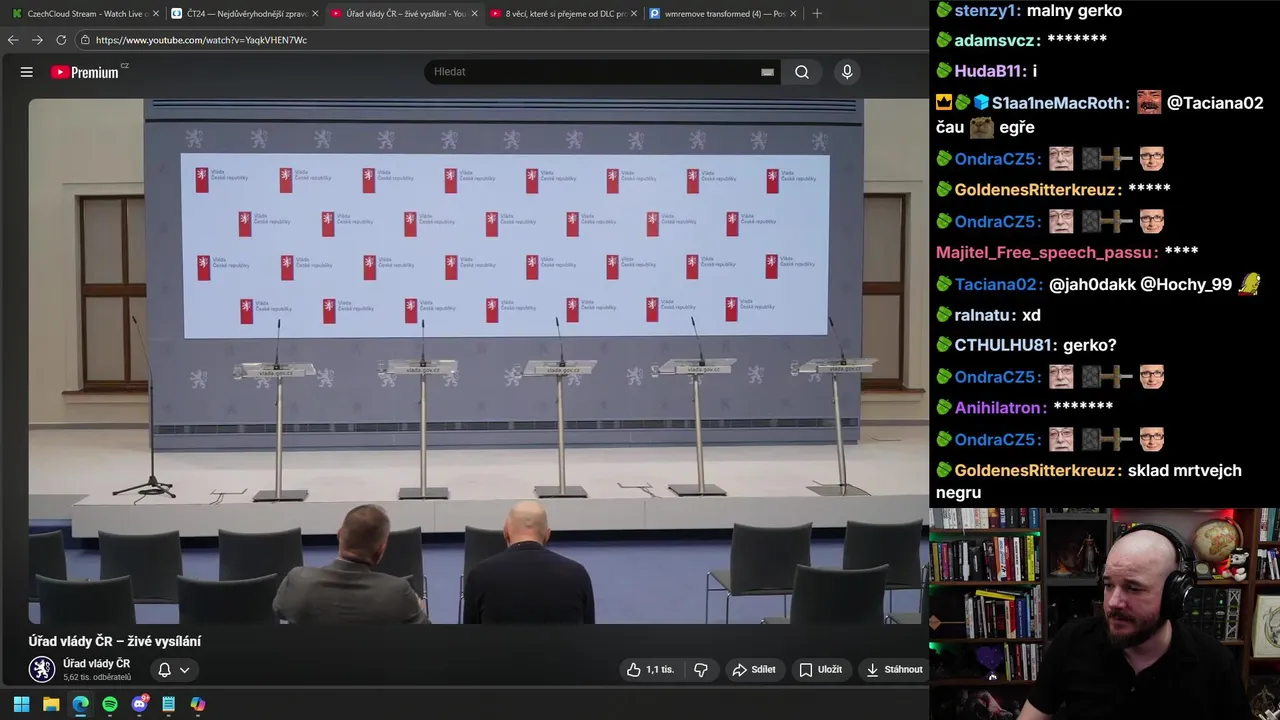The width and height of the screenshot is (1280, 720).
Task: Click chat username ralnatu
Action: [x=981, y=315]
